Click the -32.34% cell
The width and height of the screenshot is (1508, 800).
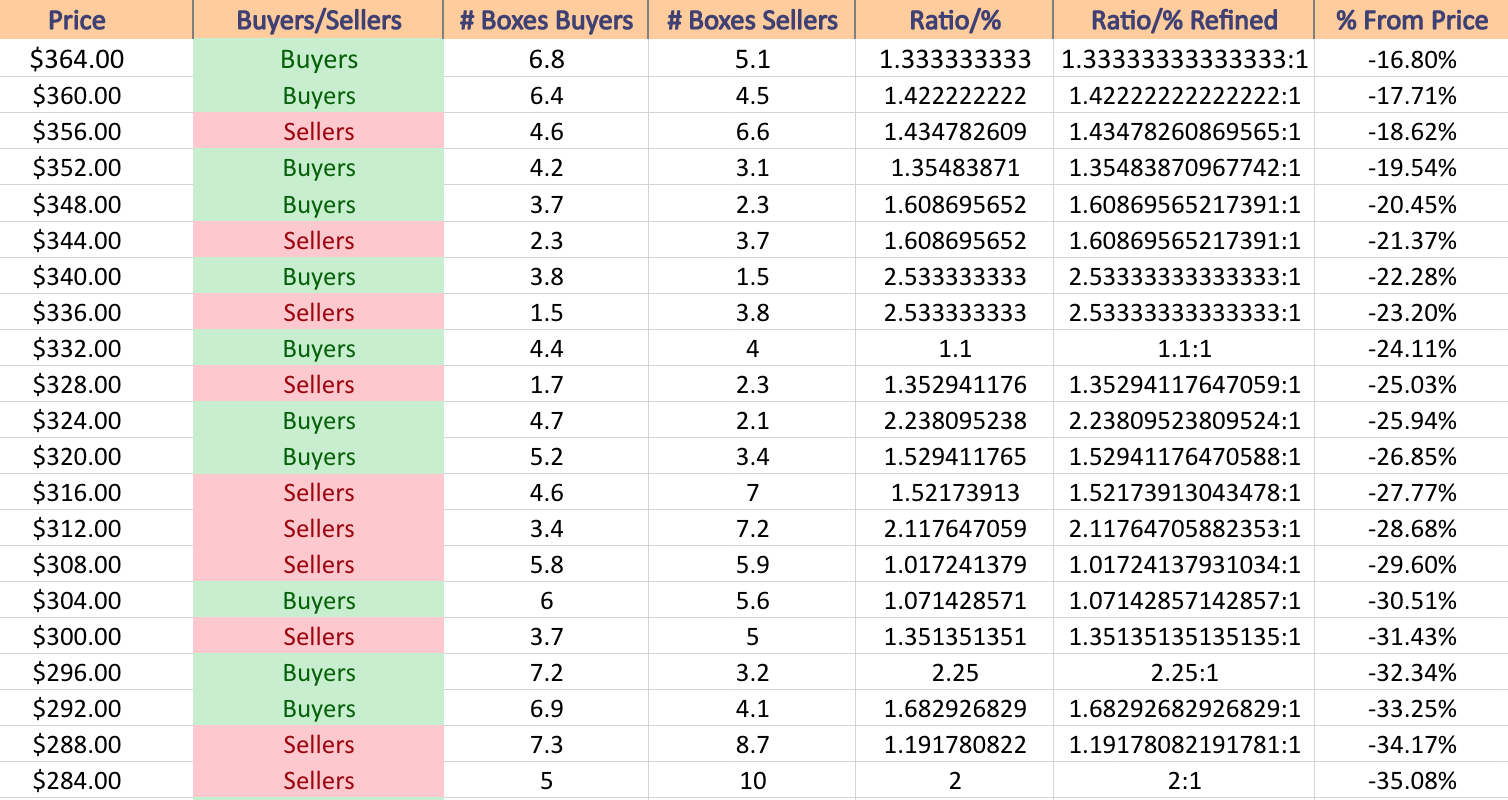[x=1412, y=672]
